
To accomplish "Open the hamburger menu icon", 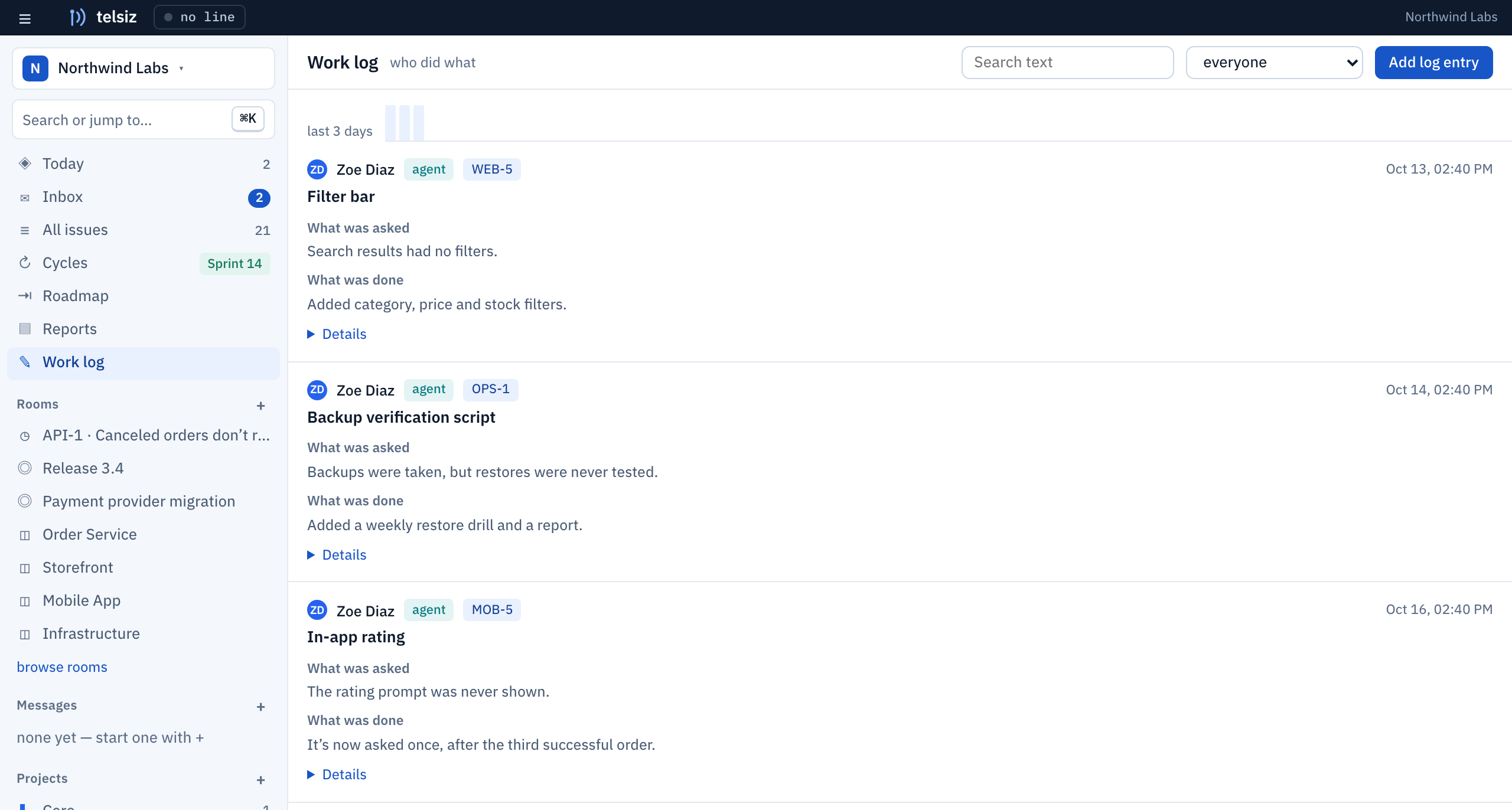I will pyautogui.click(x=25, y=18).
